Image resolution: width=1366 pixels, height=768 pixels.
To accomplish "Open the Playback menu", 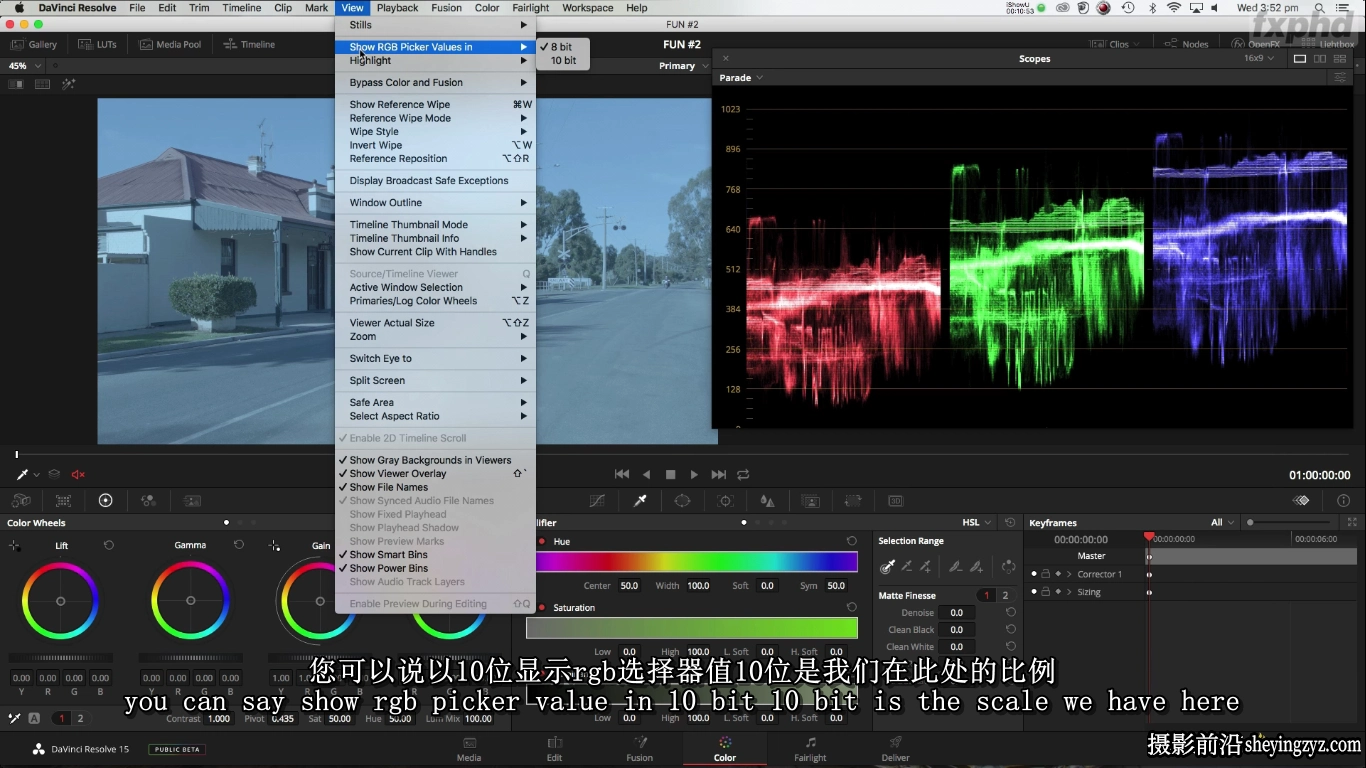I will click(397, 8).
